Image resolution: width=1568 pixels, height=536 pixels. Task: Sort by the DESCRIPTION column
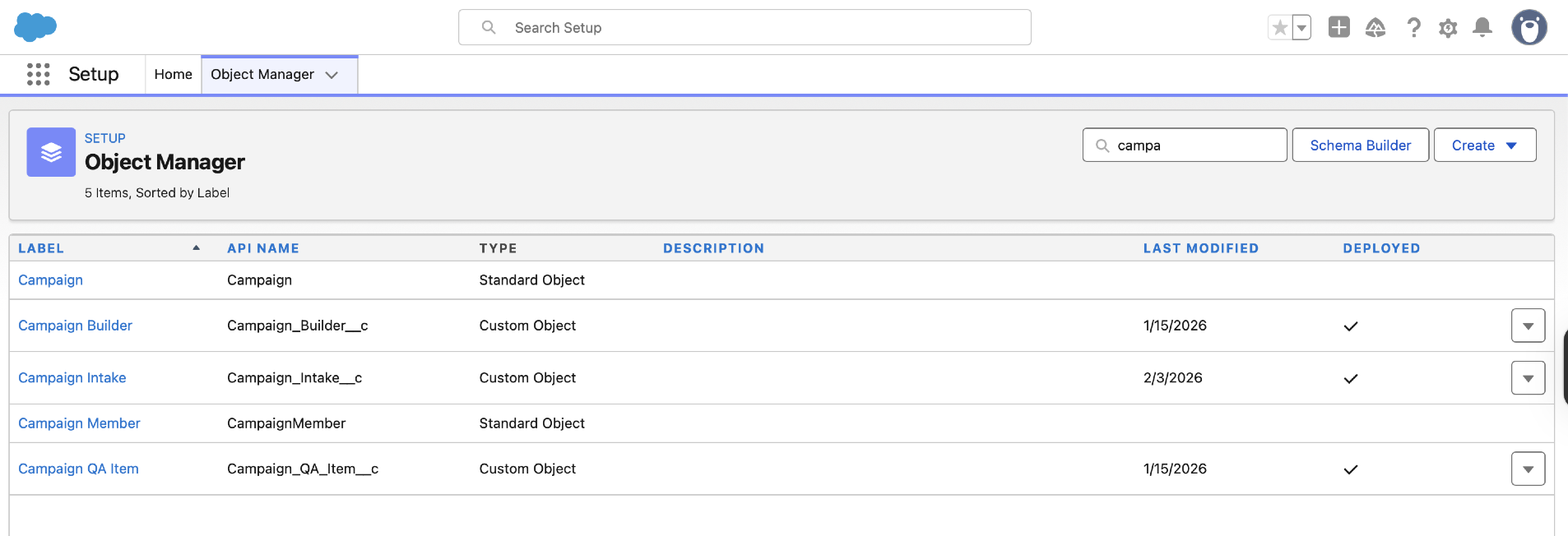(713, 248)
